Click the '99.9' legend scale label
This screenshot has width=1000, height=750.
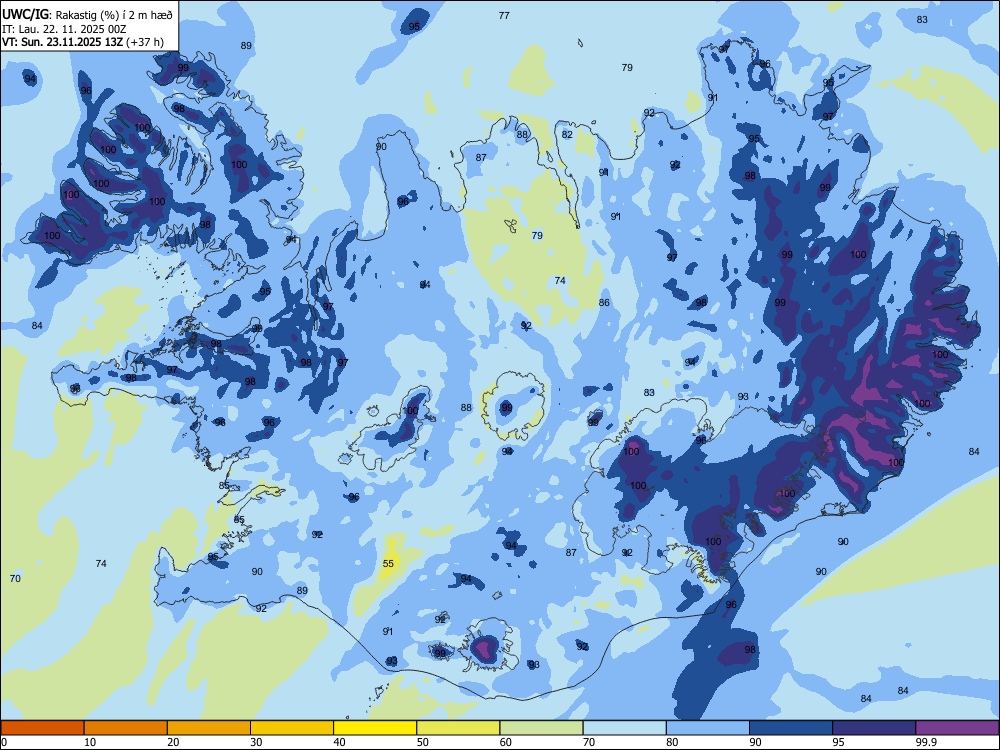pos(926,742)
